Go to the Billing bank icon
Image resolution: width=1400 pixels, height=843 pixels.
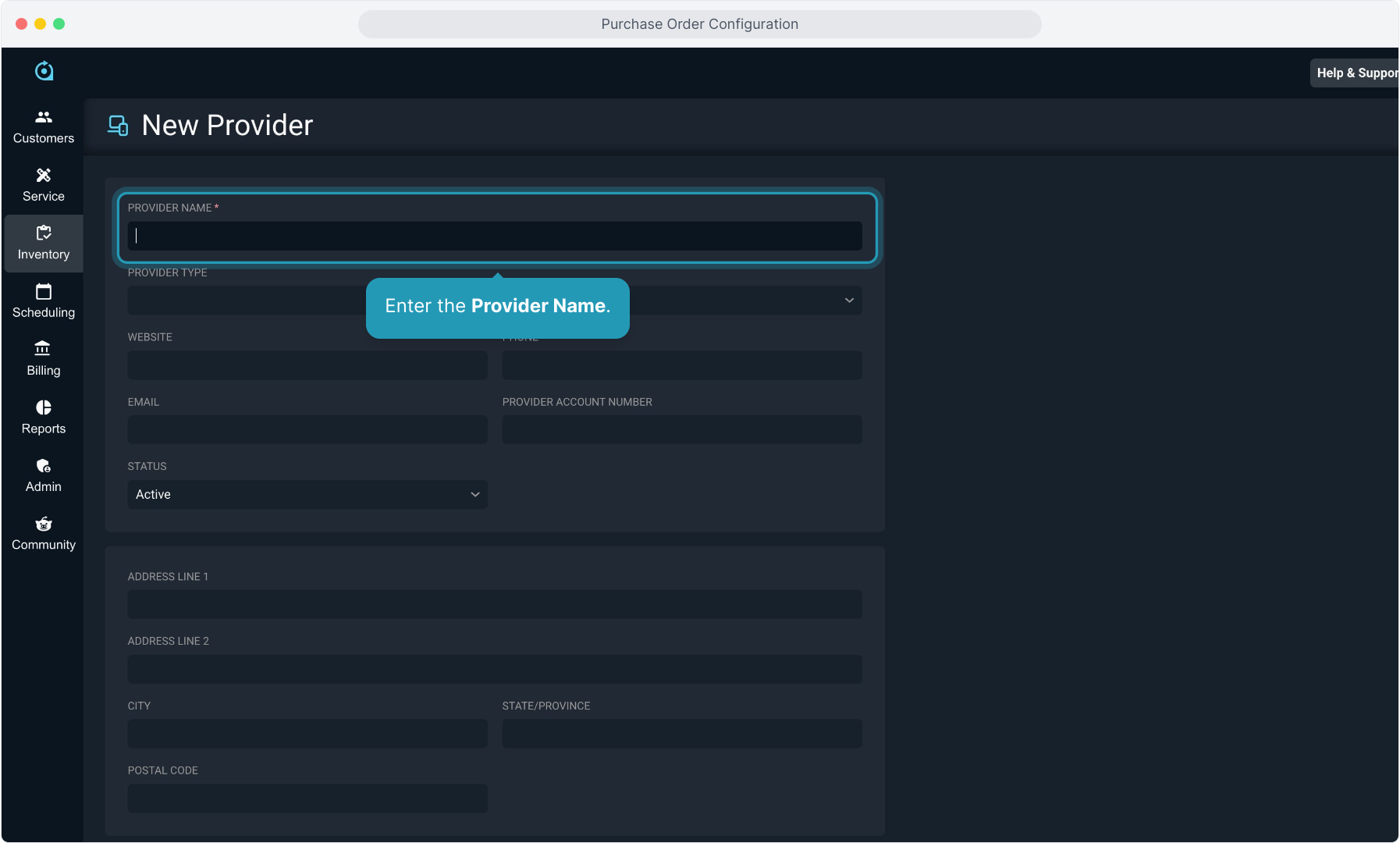pyautogui.click(x=43, y=349)
